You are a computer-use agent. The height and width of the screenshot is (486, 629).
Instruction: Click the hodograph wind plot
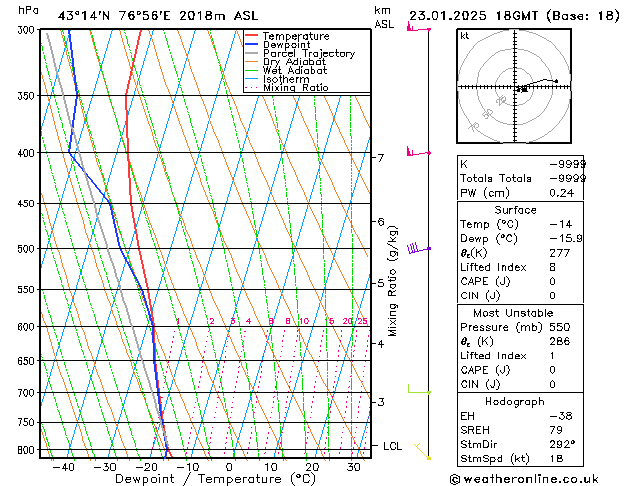point(514,86)
